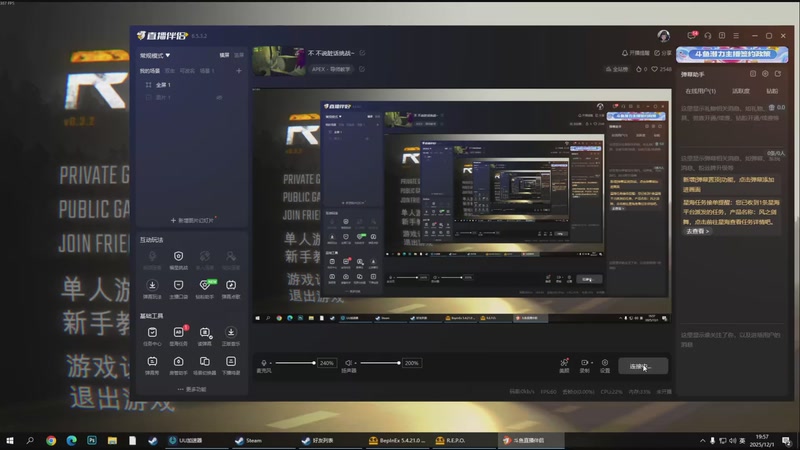Viewport: 800px width, 450px height.
Task: Expand 更多功能 at panel bottom
Action: coord(192,389)
